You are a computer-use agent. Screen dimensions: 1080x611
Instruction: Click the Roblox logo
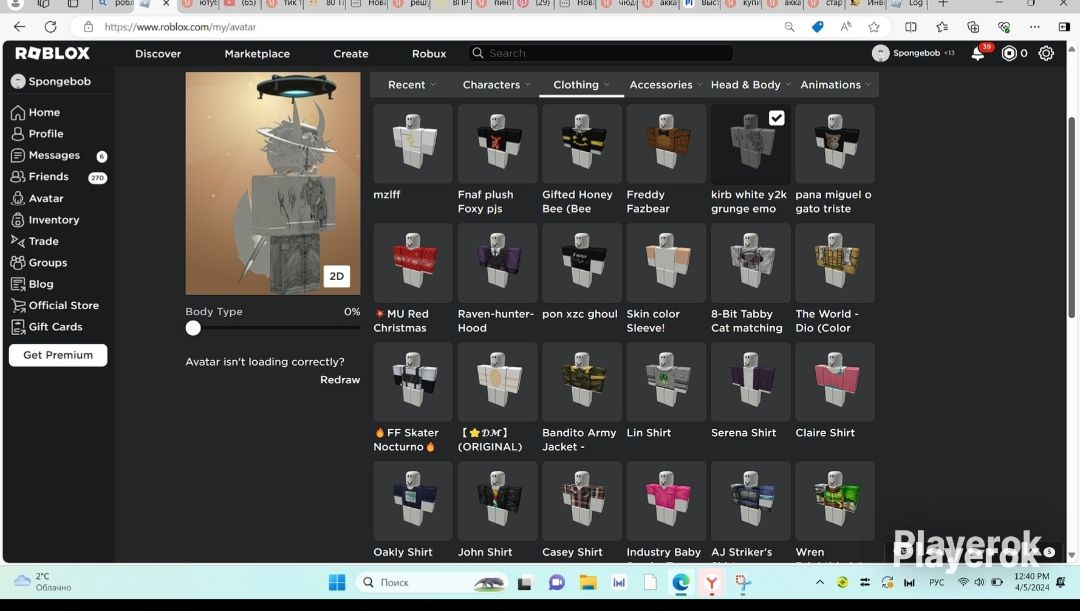click(x=52, y=53)
